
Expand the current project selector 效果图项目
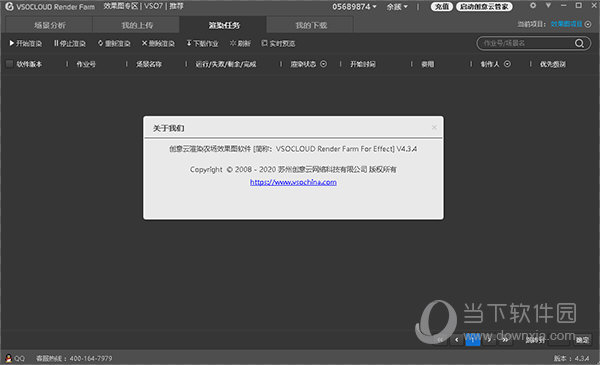588,24
